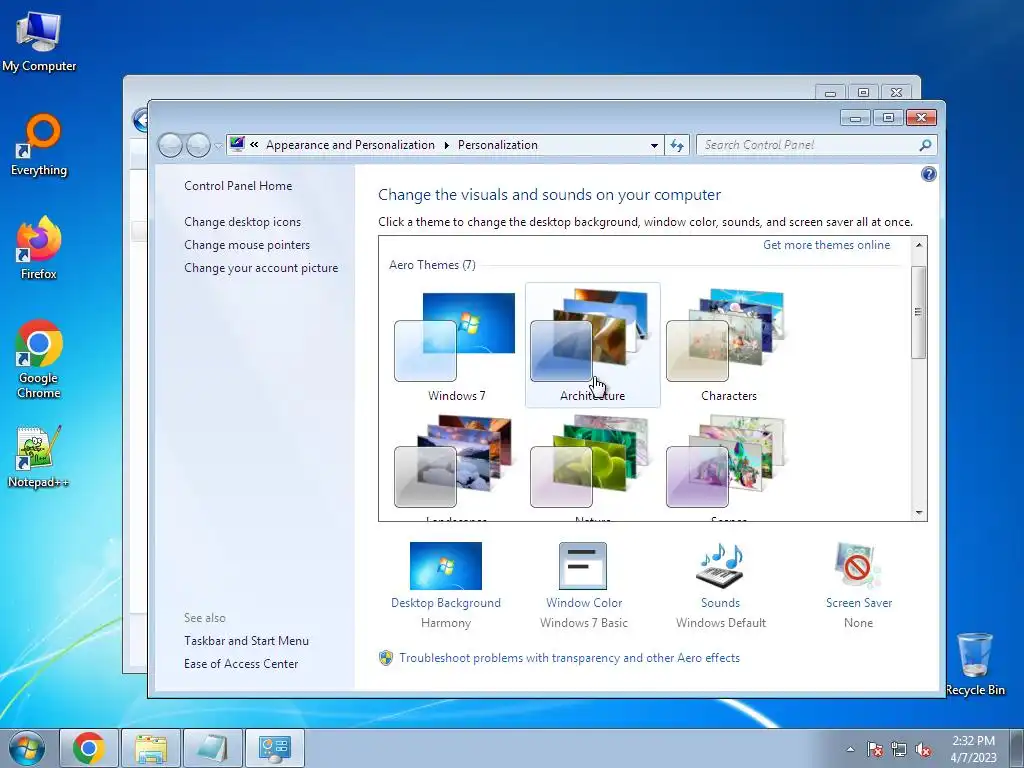This screenshot has width=1024, height=768.
Task: Open Change desktop icons link
Action: tap(242, 222)
